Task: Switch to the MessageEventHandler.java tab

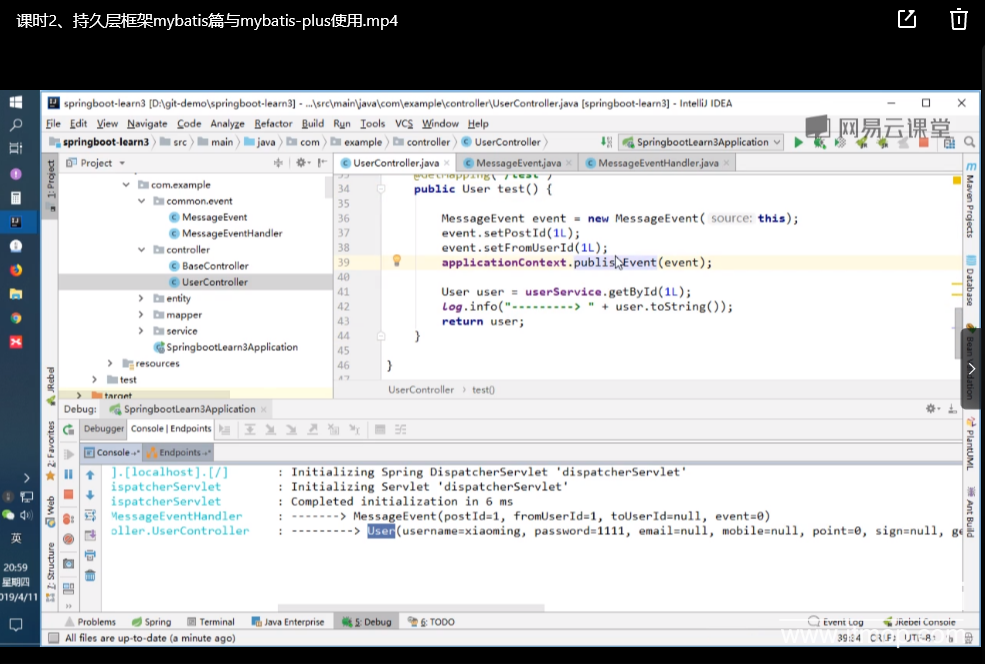Action: [657, 163]
